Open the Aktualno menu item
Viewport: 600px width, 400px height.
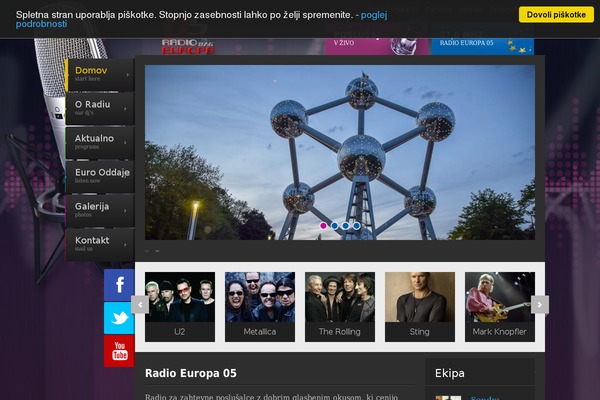coord(99,143)
